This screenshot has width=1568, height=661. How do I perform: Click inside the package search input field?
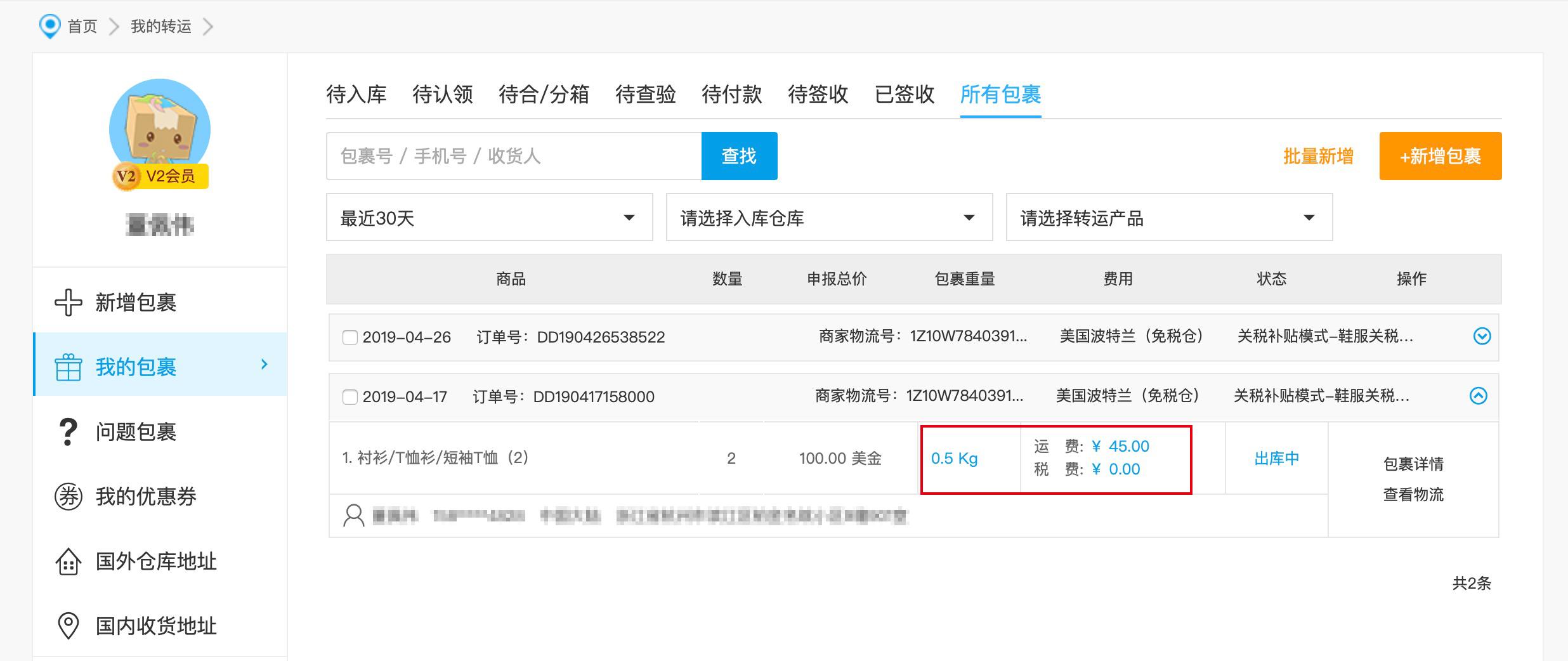point(507,155)
